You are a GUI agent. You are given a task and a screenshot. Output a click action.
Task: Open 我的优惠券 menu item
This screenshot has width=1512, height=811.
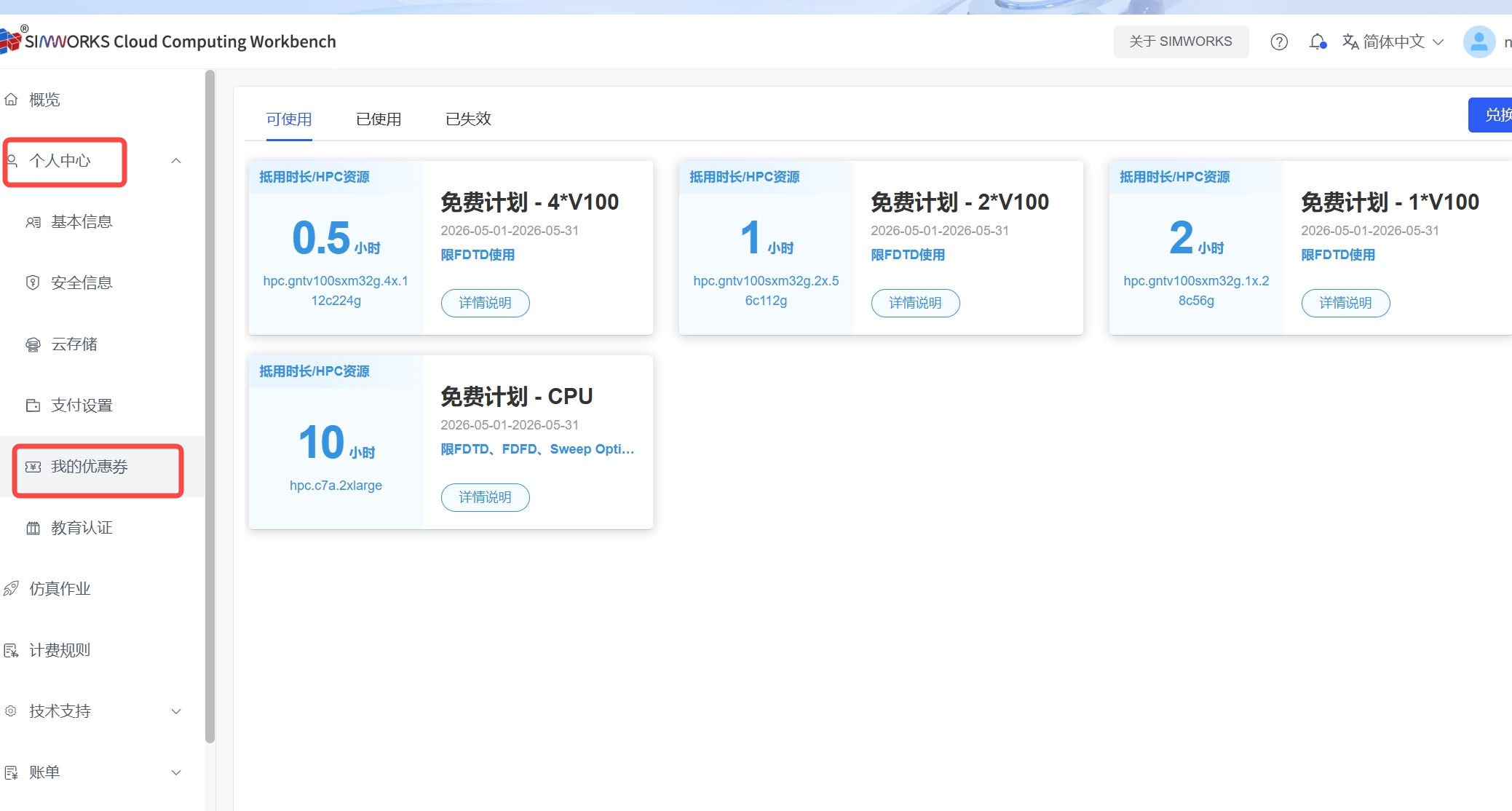(102, 467)
